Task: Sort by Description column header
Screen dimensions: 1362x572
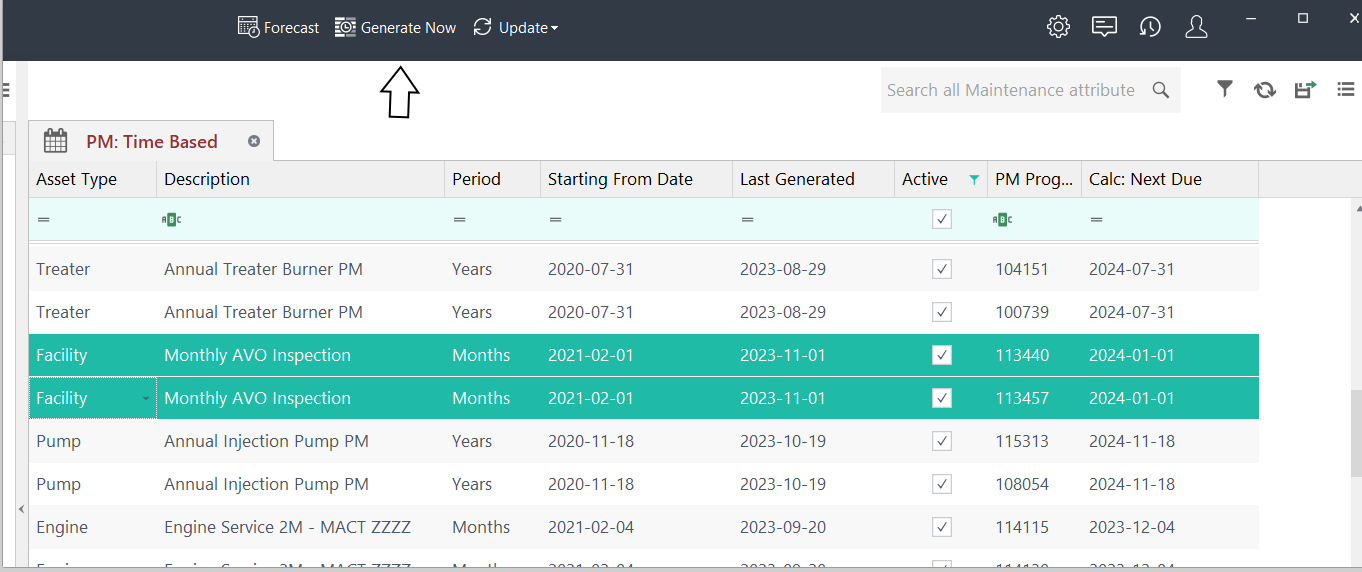Action: point(300,179)
